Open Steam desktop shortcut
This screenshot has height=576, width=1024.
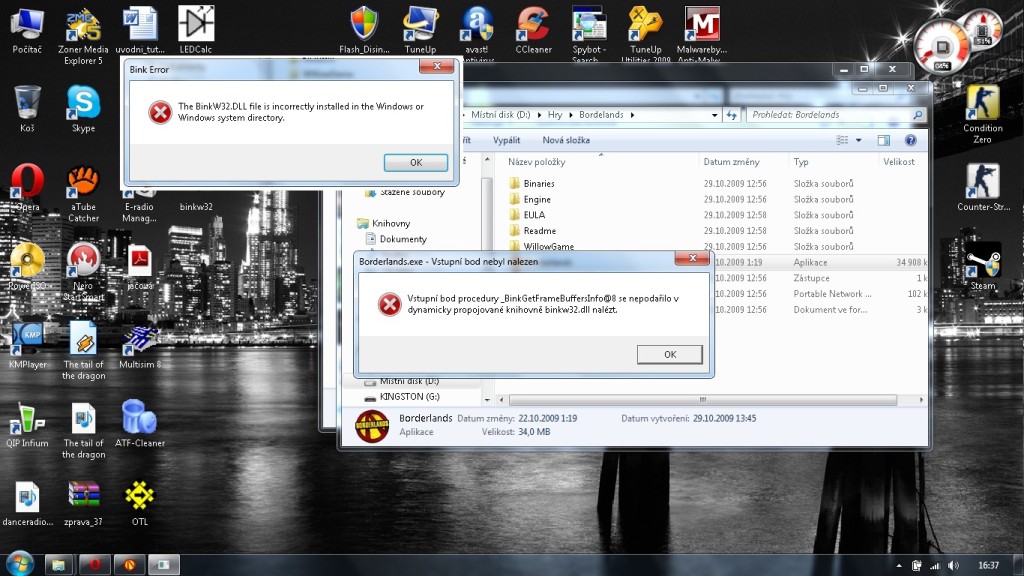coord(983,267)
